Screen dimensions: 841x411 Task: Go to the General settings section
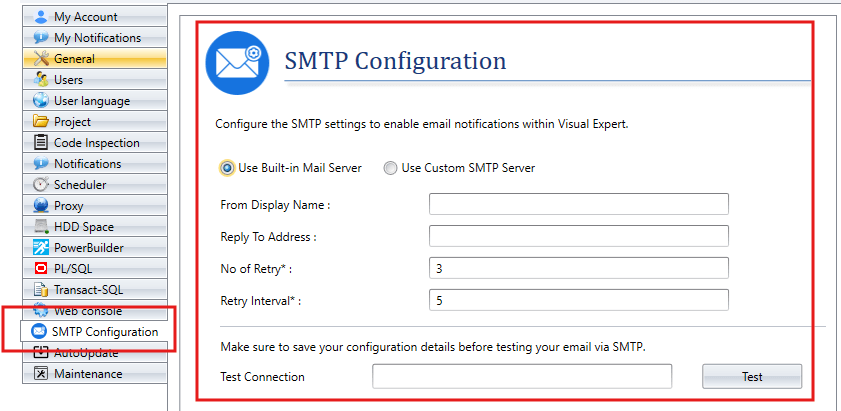click(x=95, y=58)
